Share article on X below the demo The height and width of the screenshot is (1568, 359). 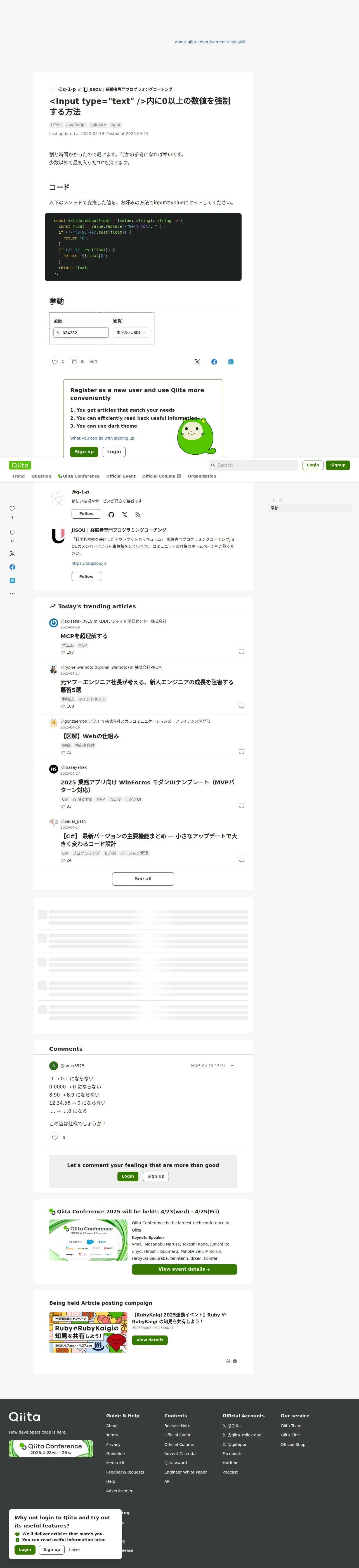click(197, 362)
